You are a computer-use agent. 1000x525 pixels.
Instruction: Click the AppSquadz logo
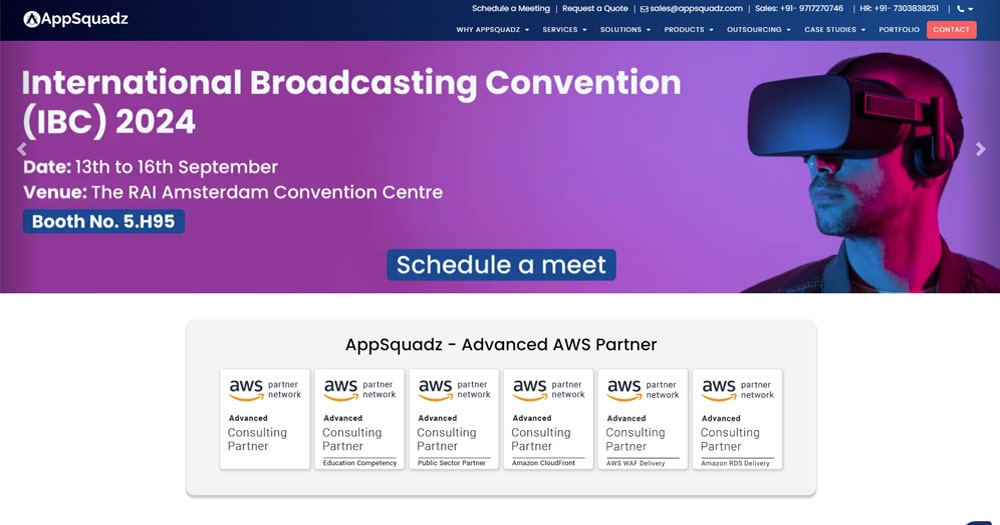coord(76,19)
